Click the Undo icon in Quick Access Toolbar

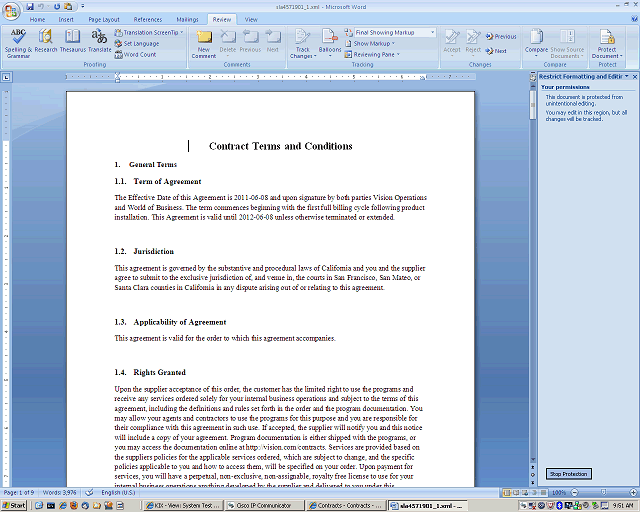(x=41, y=7)
